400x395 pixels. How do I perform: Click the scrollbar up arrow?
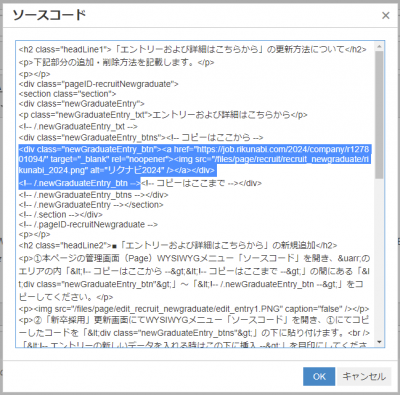(379, 46)
